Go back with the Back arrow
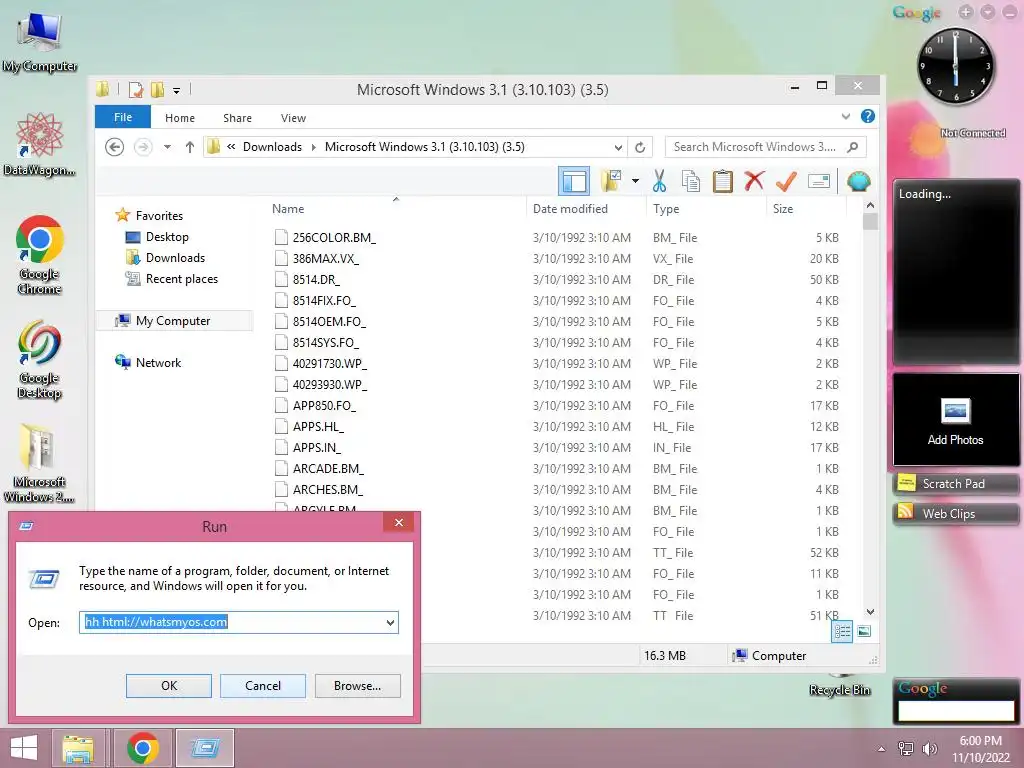The image size is (1024, 768). coord(114,147)
